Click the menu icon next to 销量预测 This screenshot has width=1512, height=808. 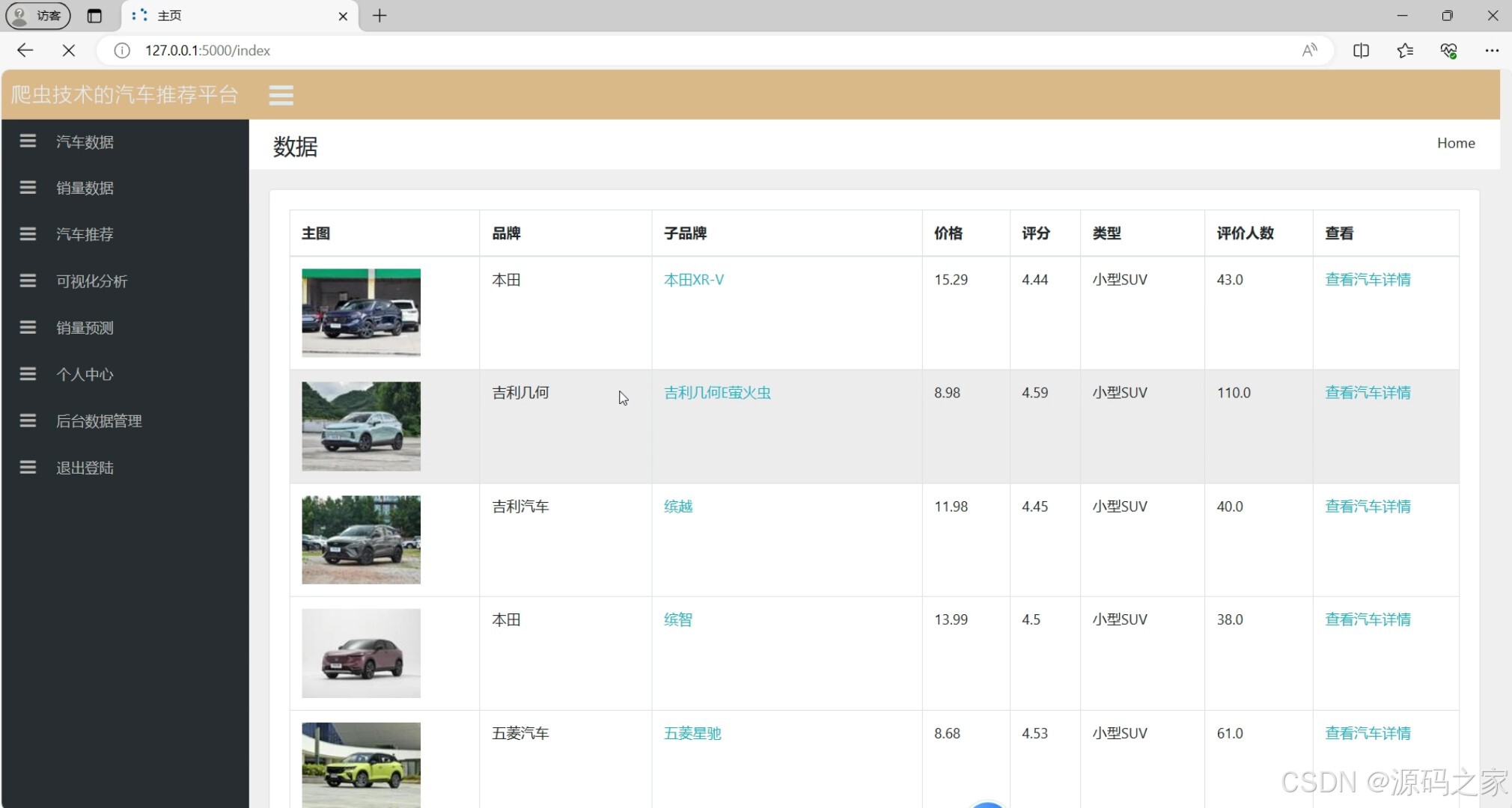(28, 328)
